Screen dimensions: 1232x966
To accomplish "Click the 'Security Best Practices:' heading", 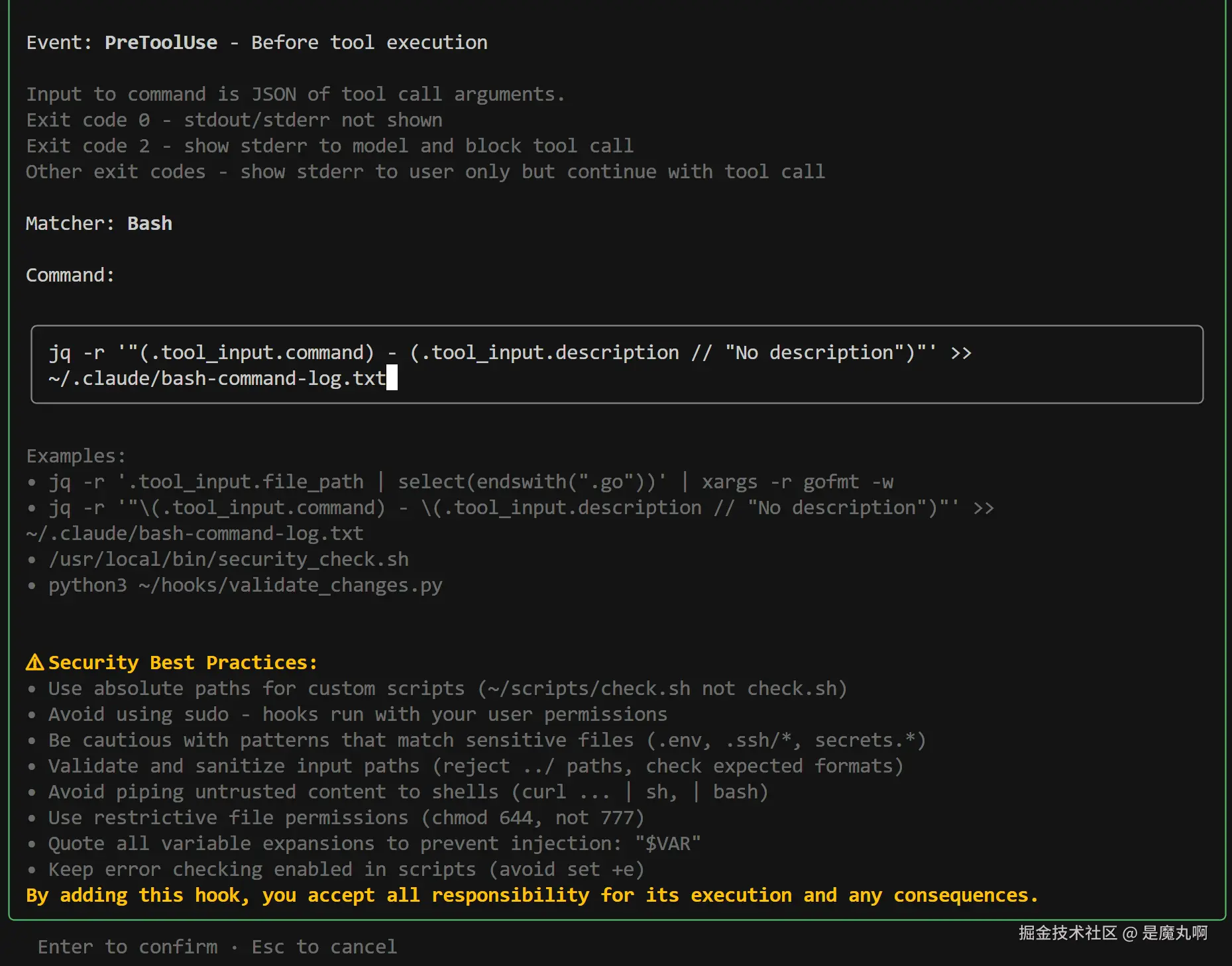I will (183, 663).
